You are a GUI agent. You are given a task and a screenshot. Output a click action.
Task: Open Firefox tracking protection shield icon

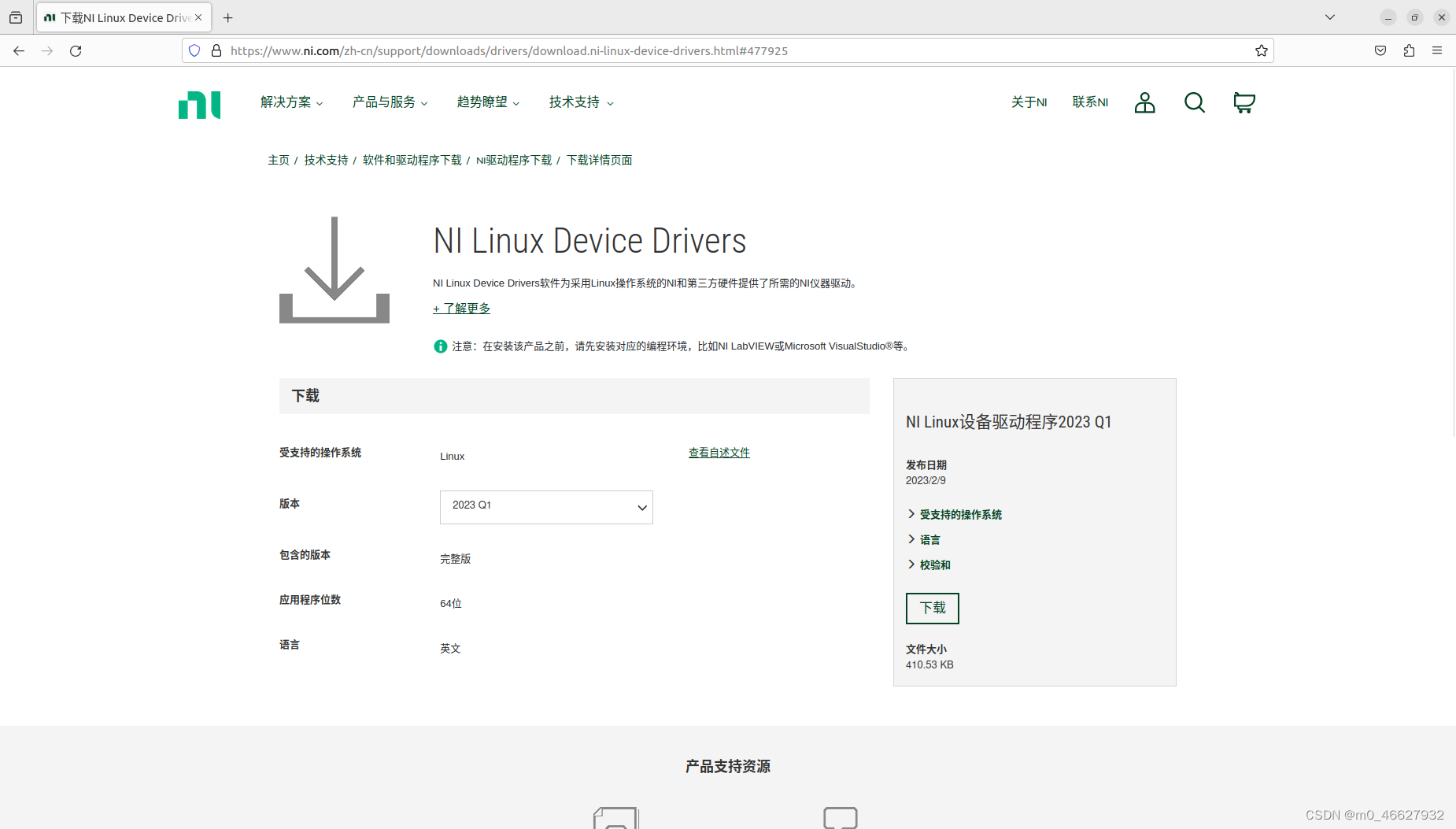click(194, 50)
